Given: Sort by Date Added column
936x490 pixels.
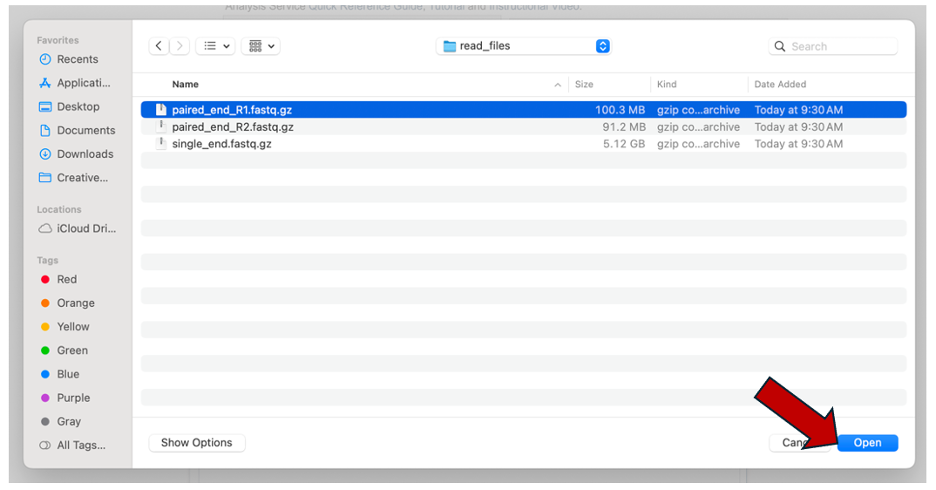Looking at the screenshot, I should tap(780, 84).
